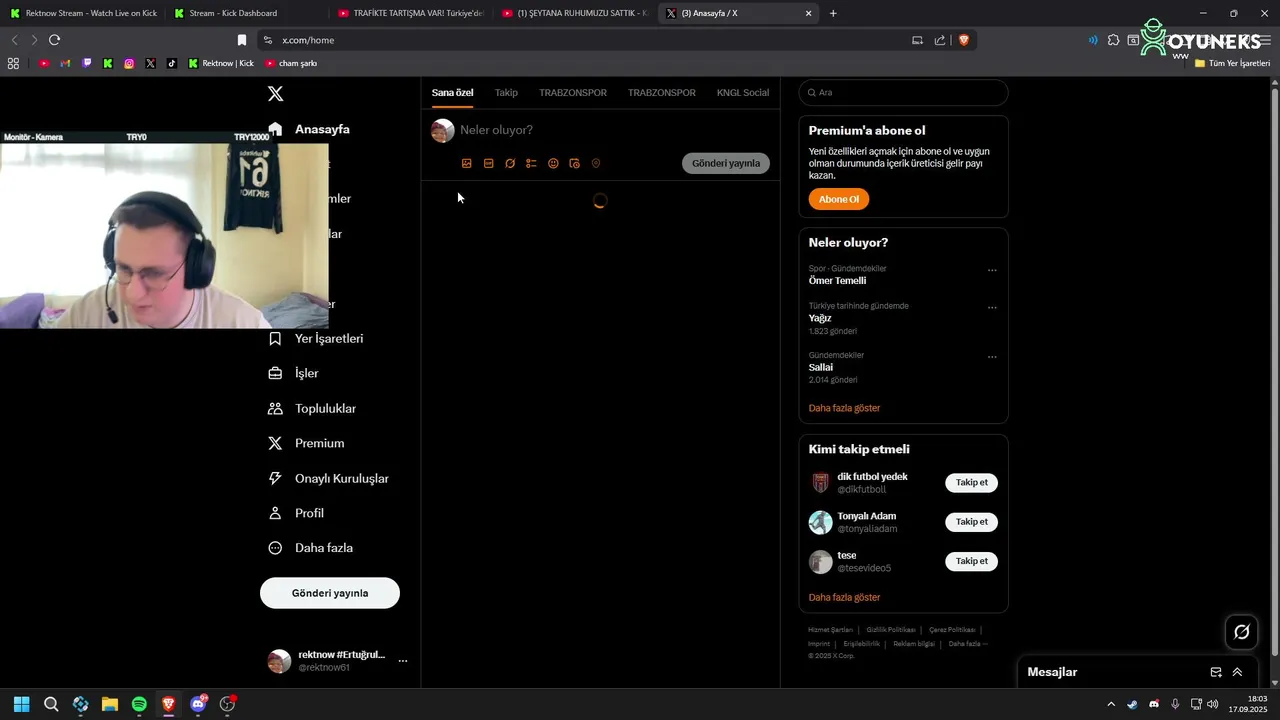Open the Windows Start menu

point(21,704)
